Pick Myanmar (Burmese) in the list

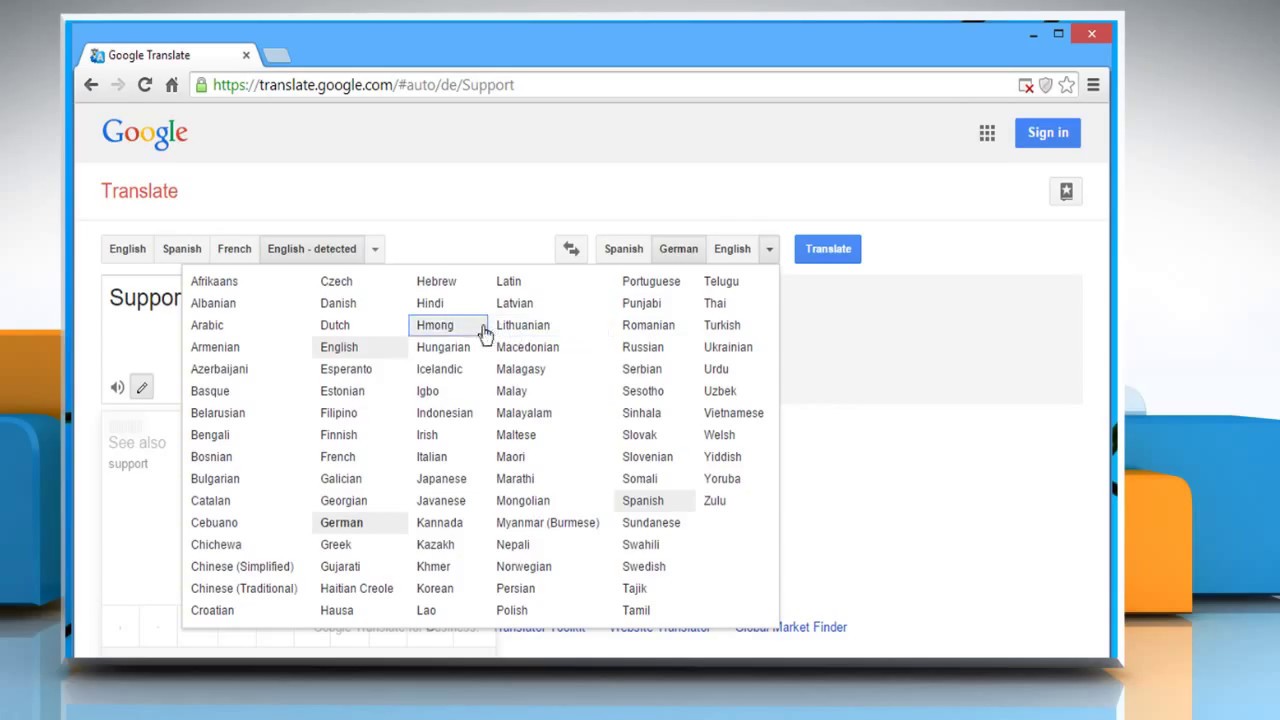[x=548, y=522]
